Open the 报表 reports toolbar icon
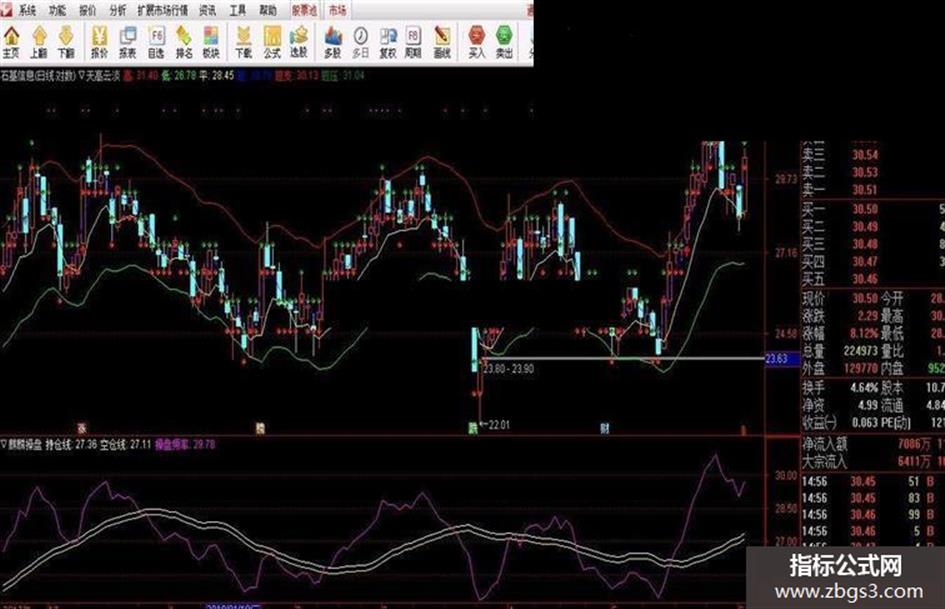This screenshot has height=609, width=945. pyautogui.click(x=128, y=42)
